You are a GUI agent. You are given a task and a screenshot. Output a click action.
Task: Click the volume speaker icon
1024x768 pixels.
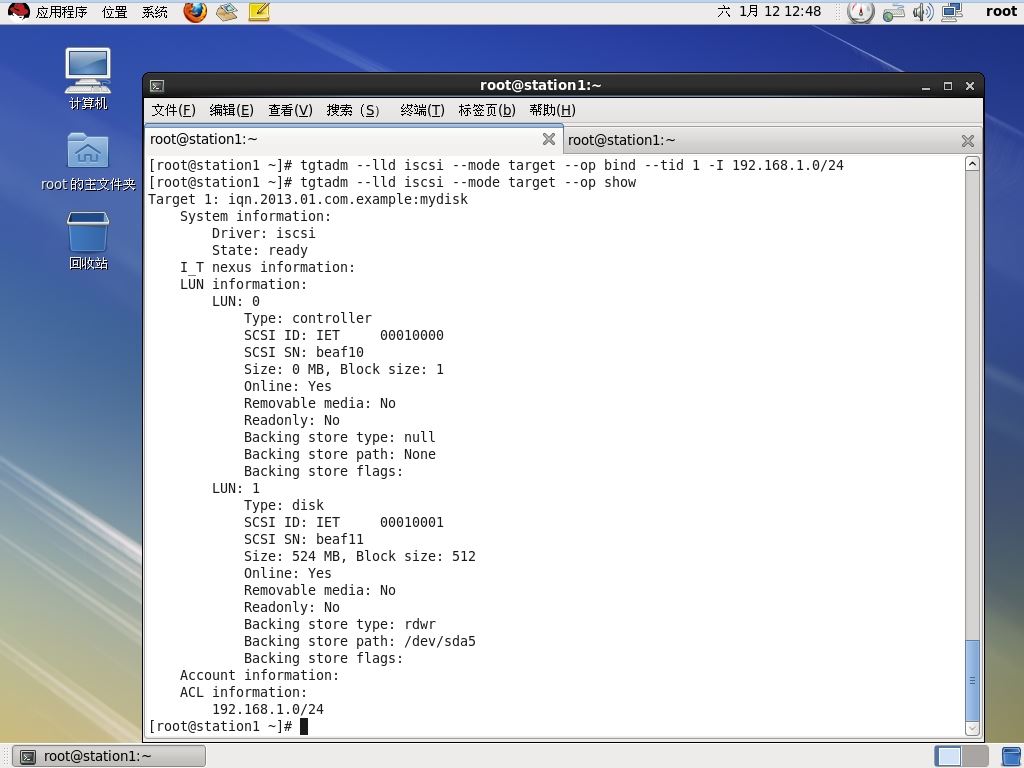[x=923, y=12]
